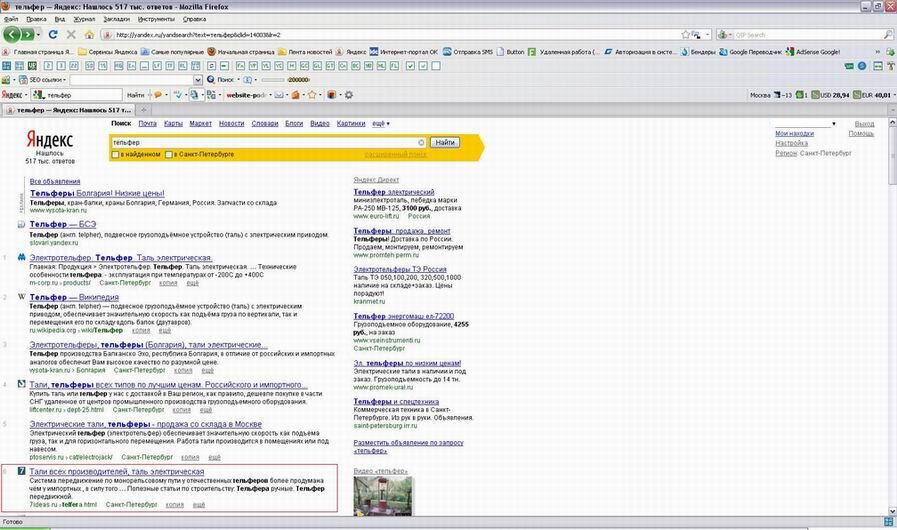The height and width of the screenshot is (530, 897).
Task: Click the star favorites icon in Яндекс bar
Action: coord(312,95)
